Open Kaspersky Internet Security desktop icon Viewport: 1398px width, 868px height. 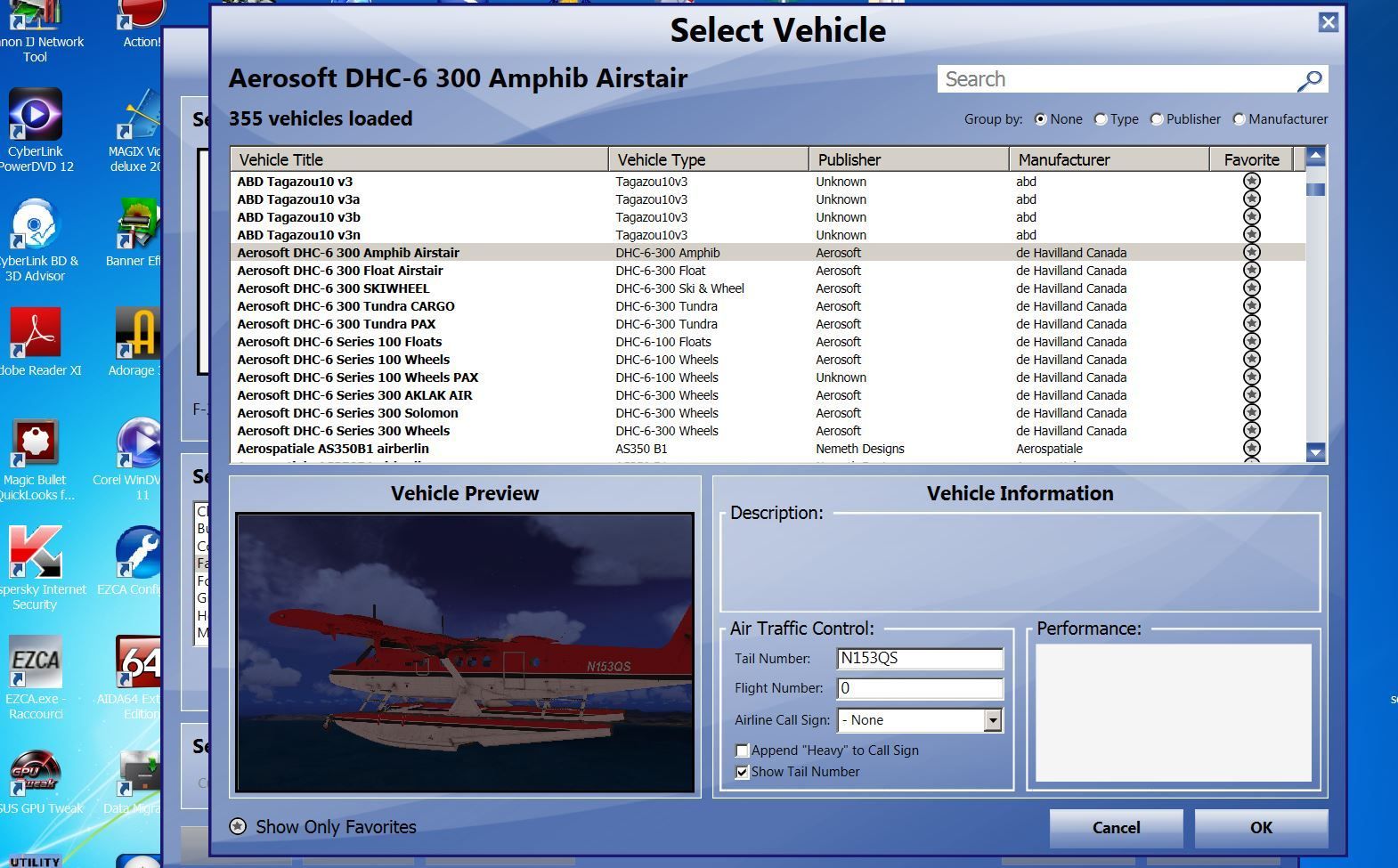pyautogui.click(x=36, y=568)
